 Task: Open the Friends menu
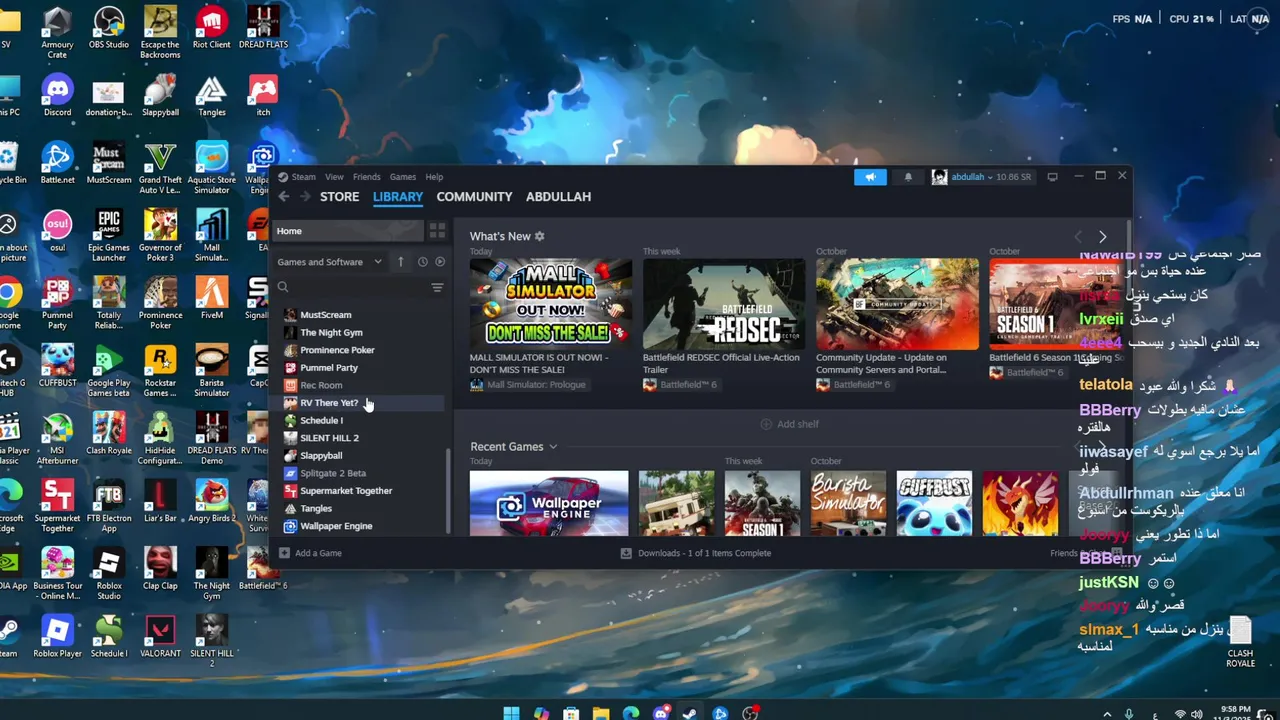366,177
